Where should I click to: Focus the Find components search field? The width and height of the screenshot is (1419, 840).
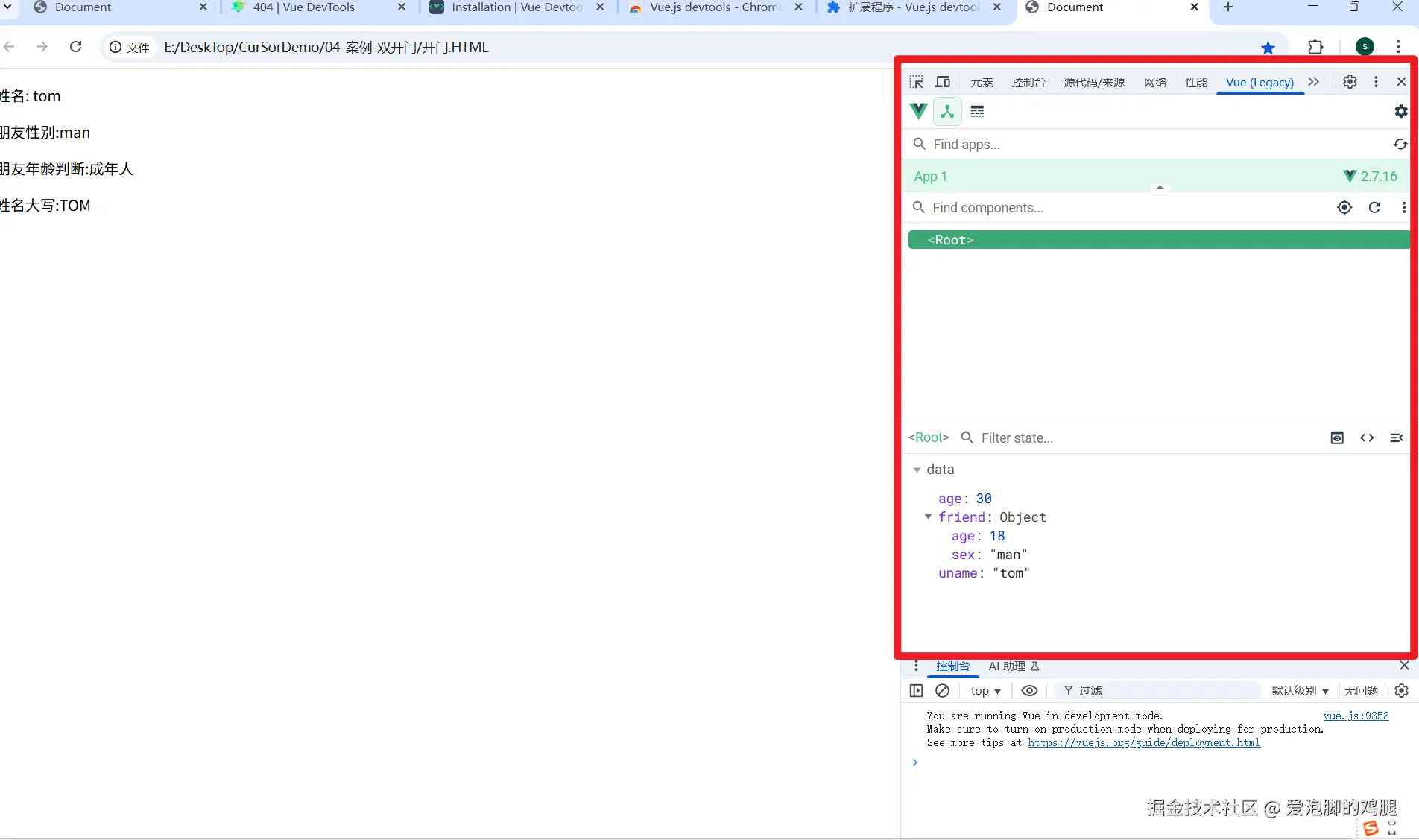click(1118, 208)
